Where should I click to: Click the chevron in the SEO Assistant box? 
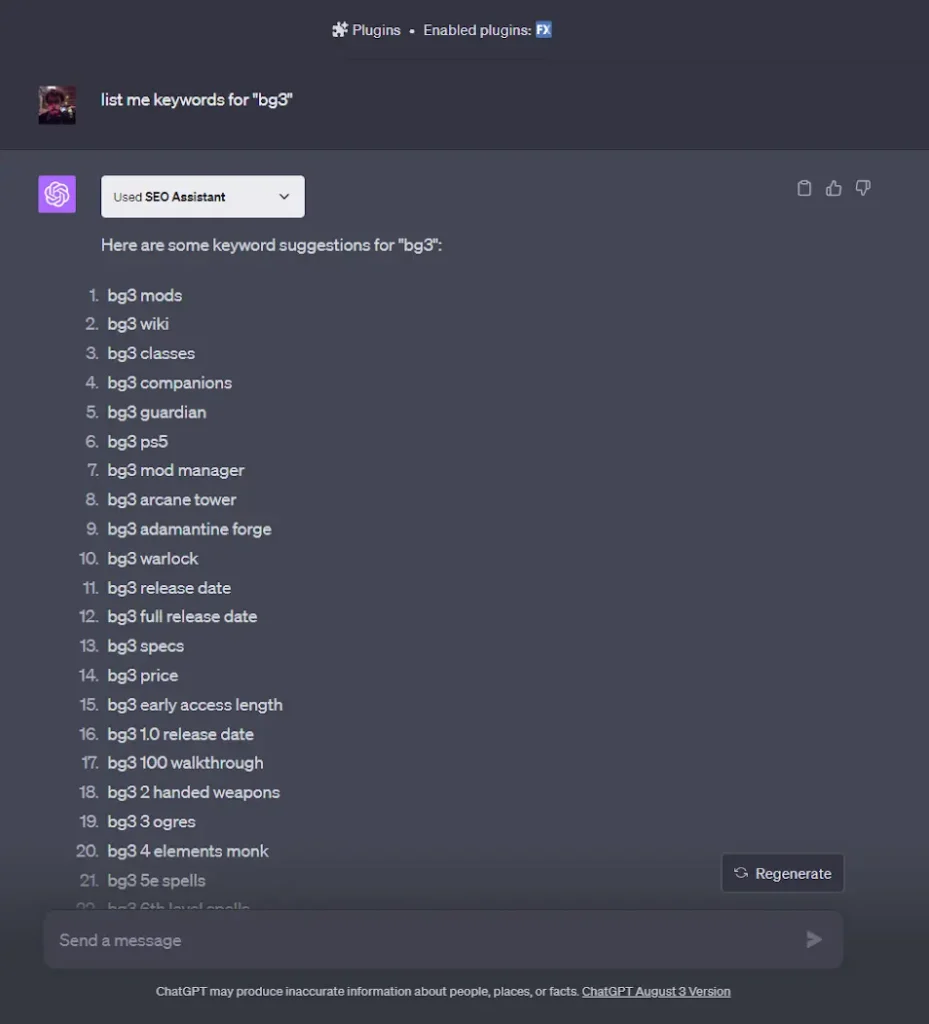click(x=284, y=197)
